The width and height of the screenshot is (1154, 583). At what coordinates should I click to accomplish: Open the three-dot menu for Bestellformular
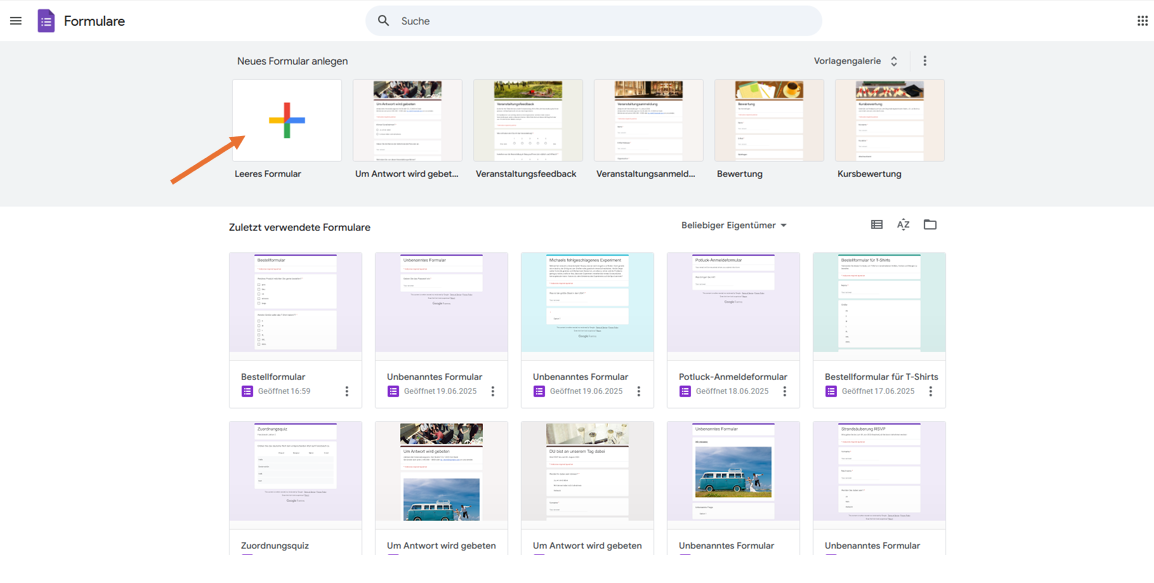347,392
